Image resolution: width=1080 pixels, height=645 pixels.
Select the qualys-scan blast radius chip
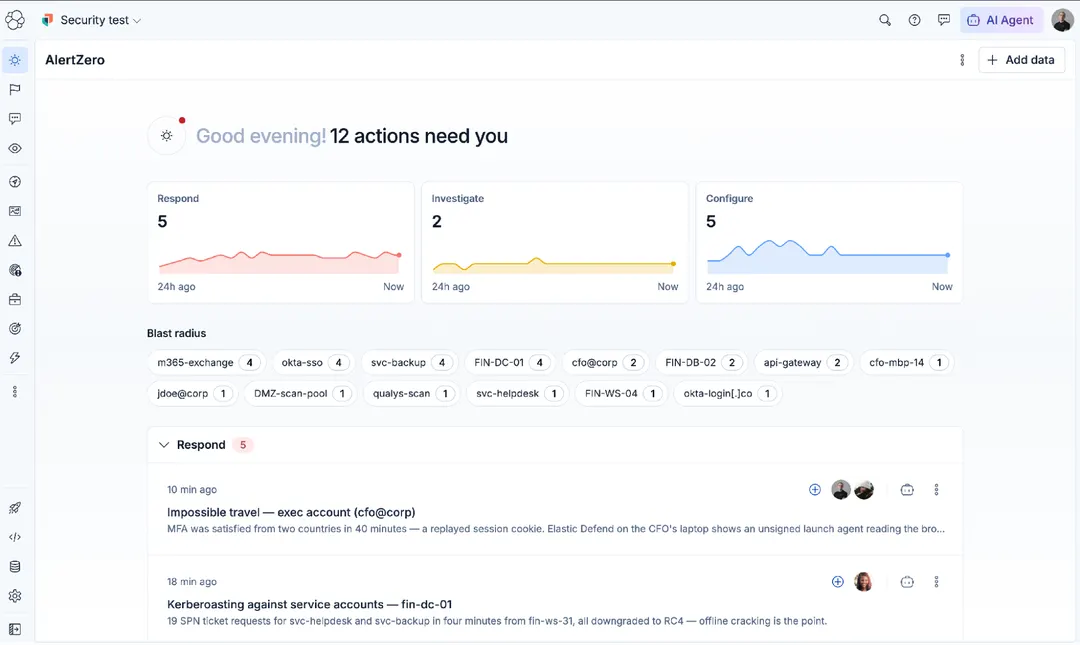click(411, 393)
